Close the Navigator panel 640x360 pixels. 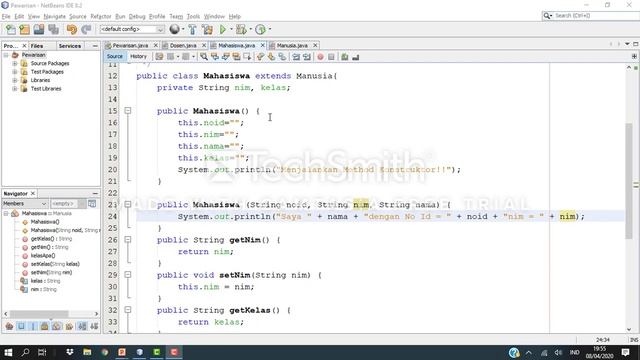point(33,193)
